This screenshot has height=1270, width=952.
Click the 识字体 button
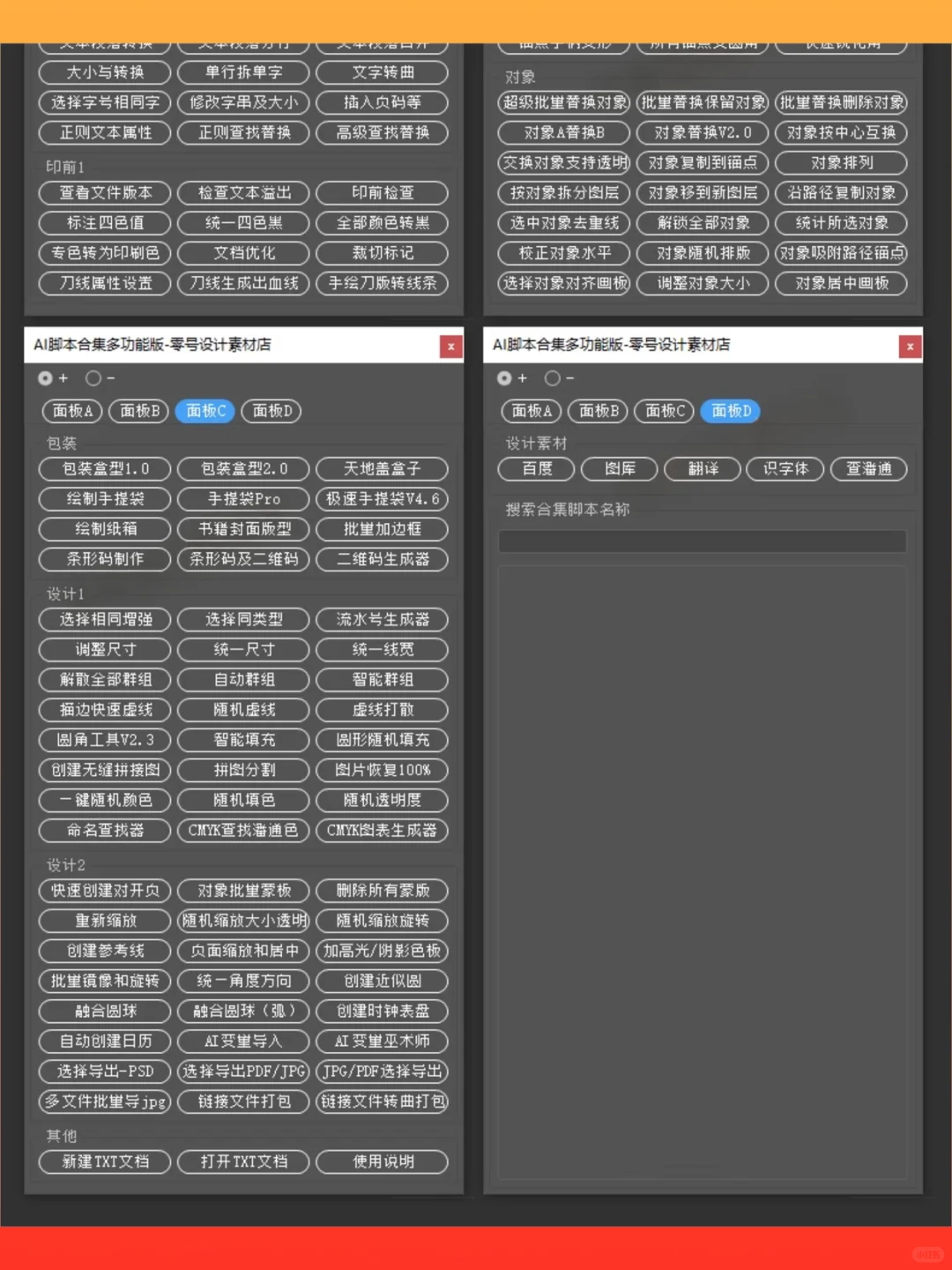[785, 469]
